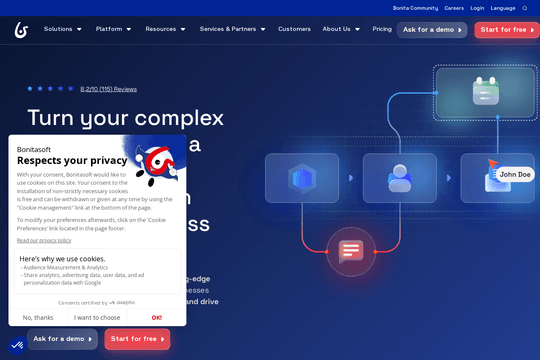Open the Bonita Community link
The image size is (540, 360).
click(415, 8)
